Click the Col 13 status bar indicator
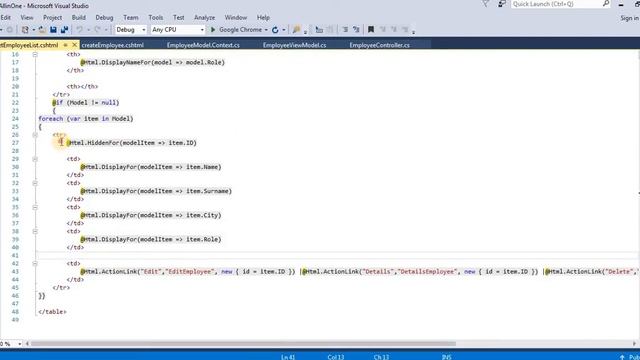The image size is (640, 360). [336, 357]
